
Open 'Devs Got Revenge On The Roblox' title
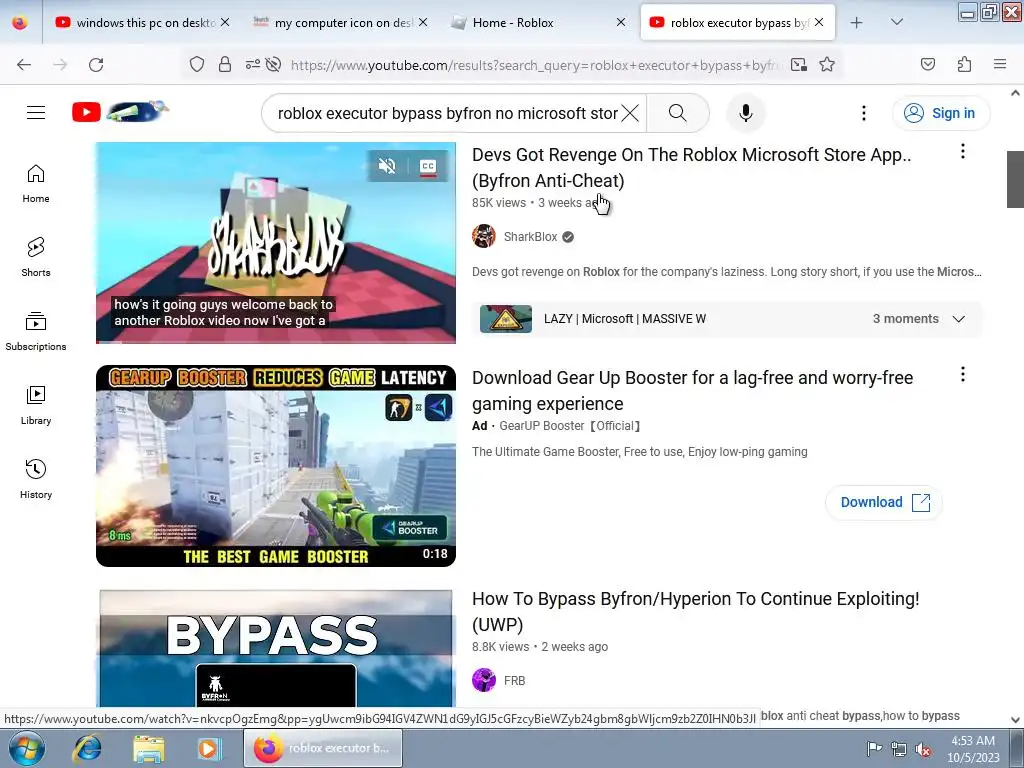coord(692,168)
